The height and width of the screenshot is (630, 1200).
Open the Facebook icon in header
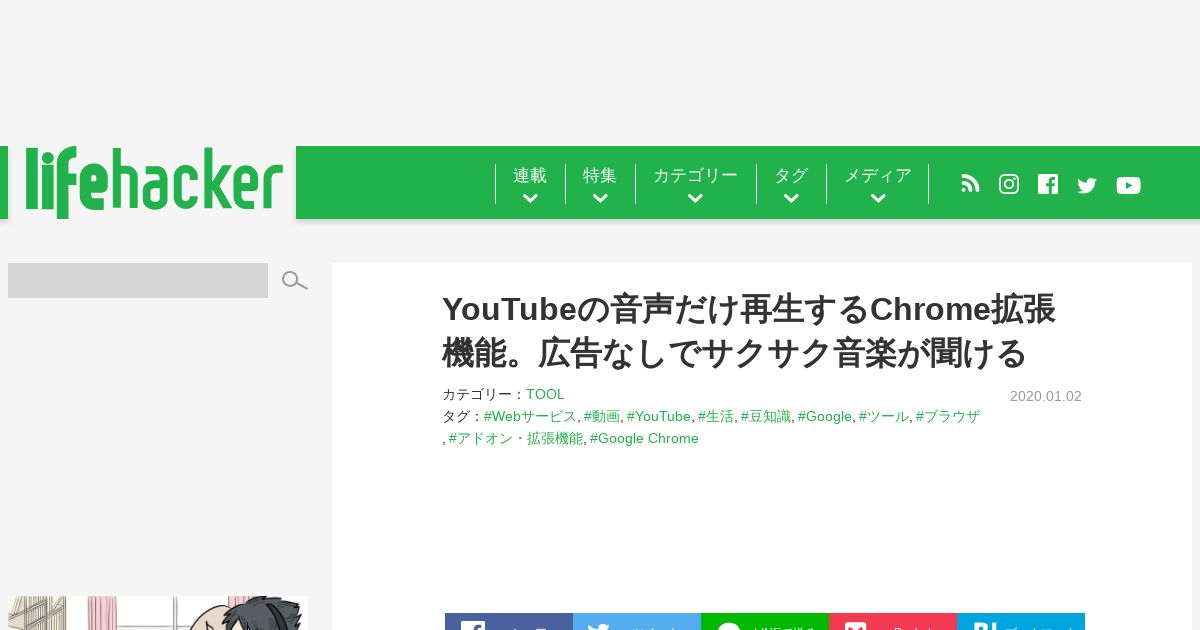1048,184
